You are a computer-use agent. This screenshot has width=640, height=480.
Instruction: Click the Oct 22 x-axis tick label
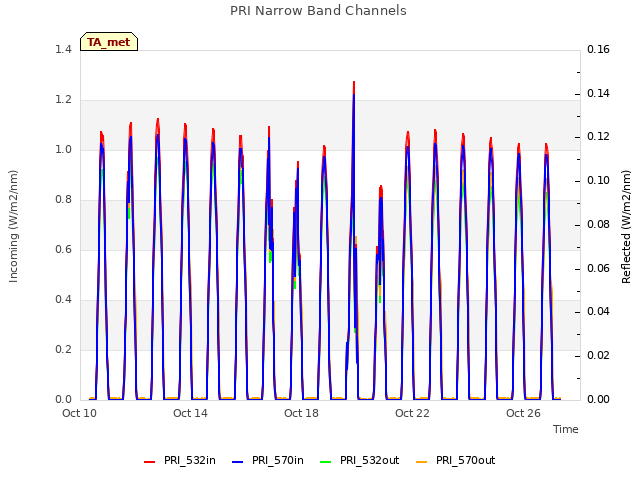[x=412, y=413]
